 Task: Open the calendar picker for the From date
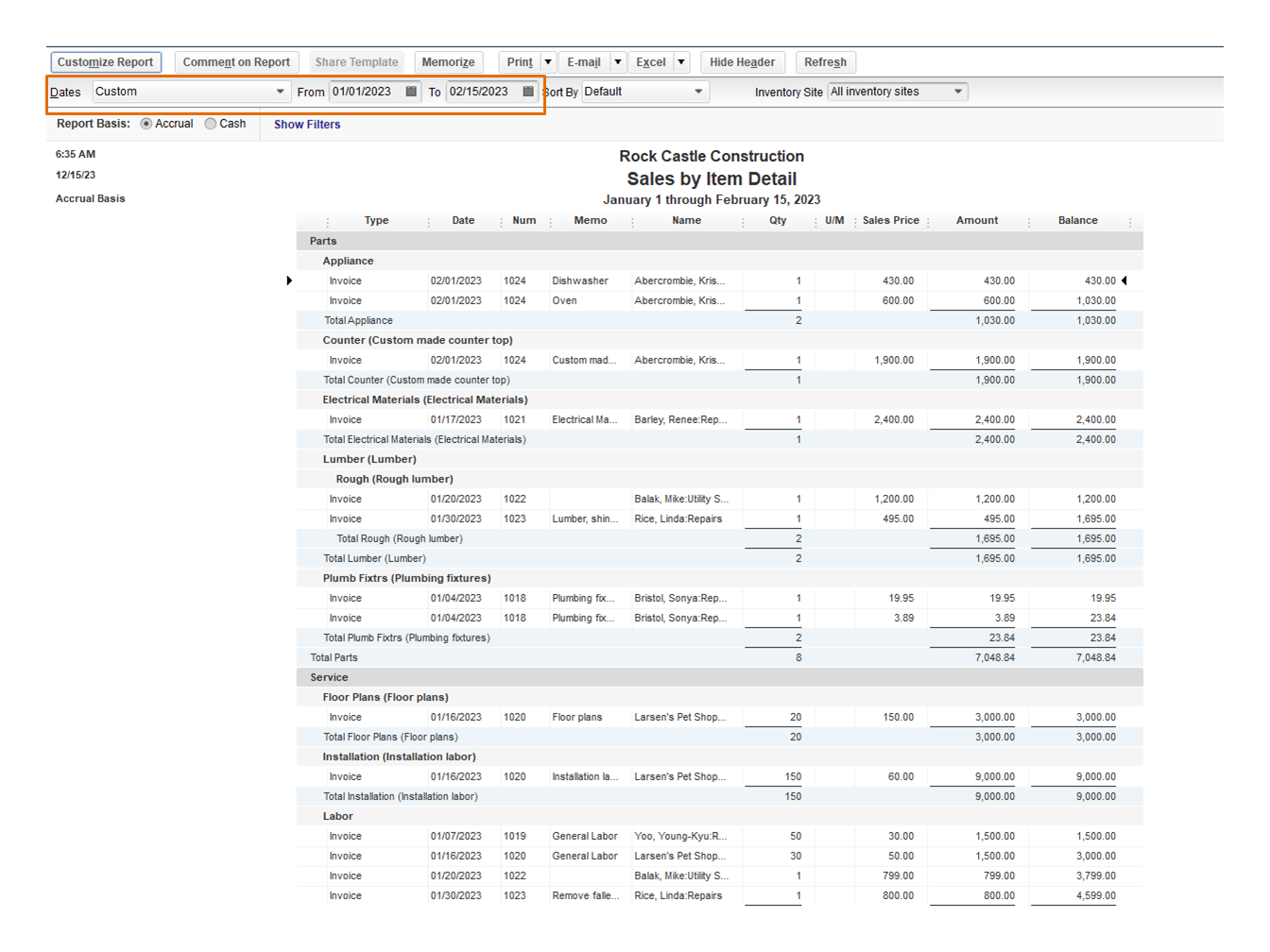click(410, 92)
